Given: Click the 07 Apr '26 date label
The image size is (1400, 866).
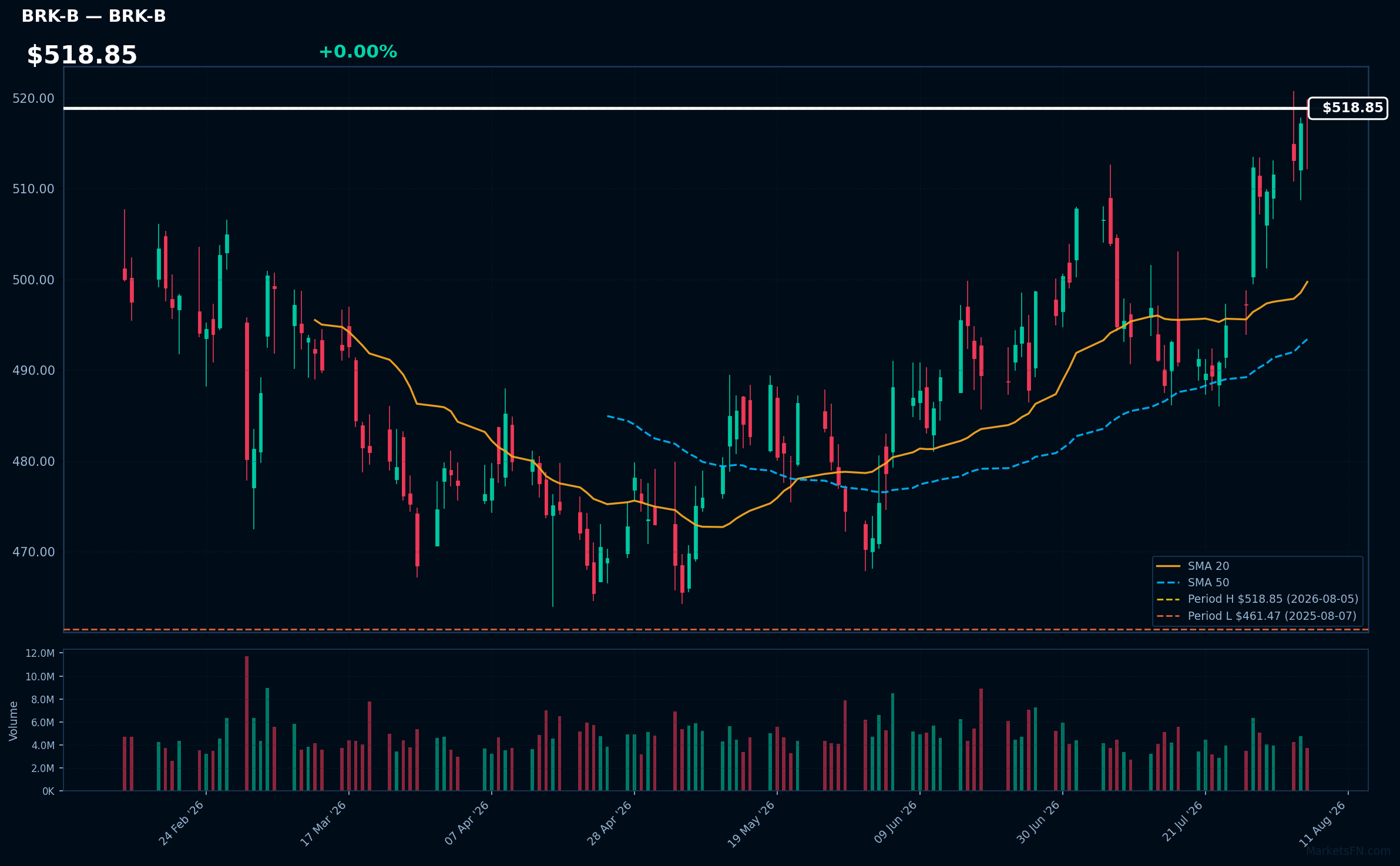Looking at the screenshot, I should 466,823.
